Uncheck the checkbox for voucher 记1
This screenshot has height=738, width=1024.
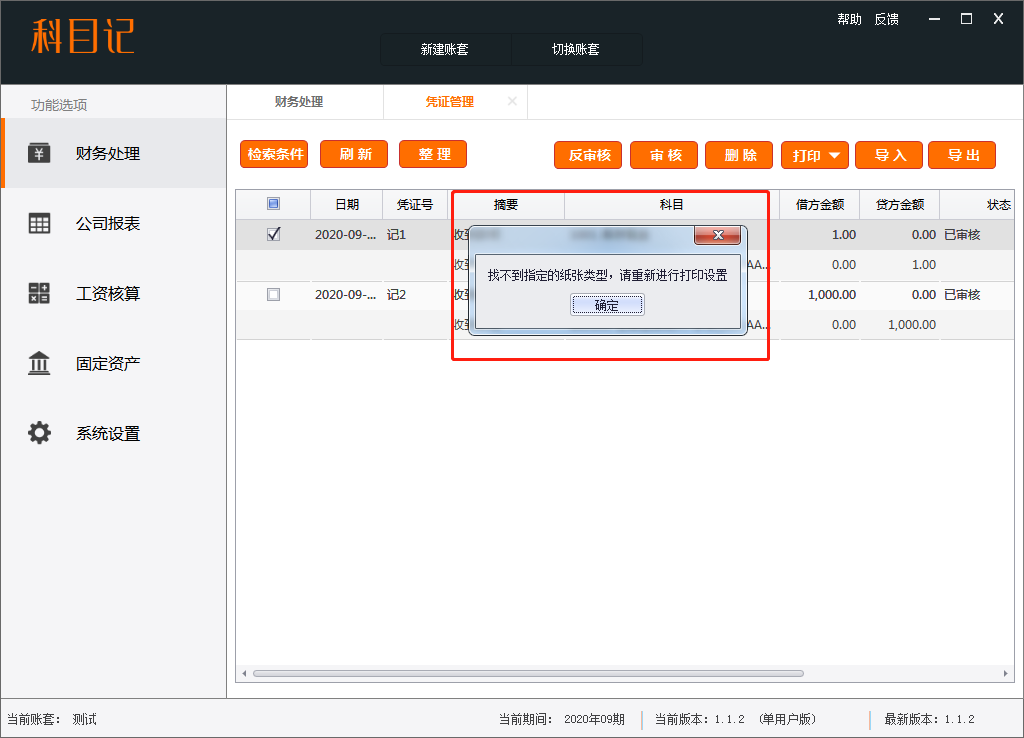tap(273, 235)
